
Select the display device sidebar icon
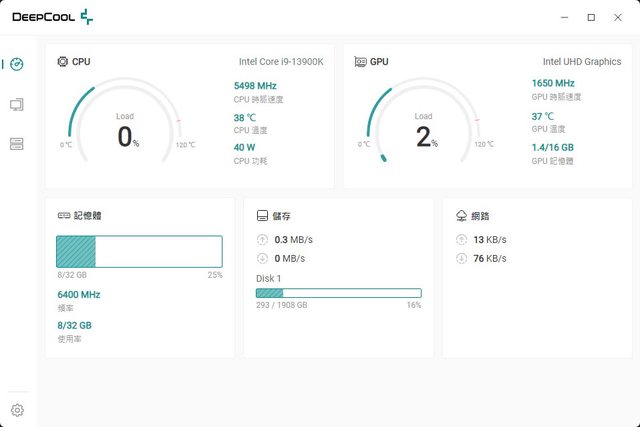click(x=17, y=104)
